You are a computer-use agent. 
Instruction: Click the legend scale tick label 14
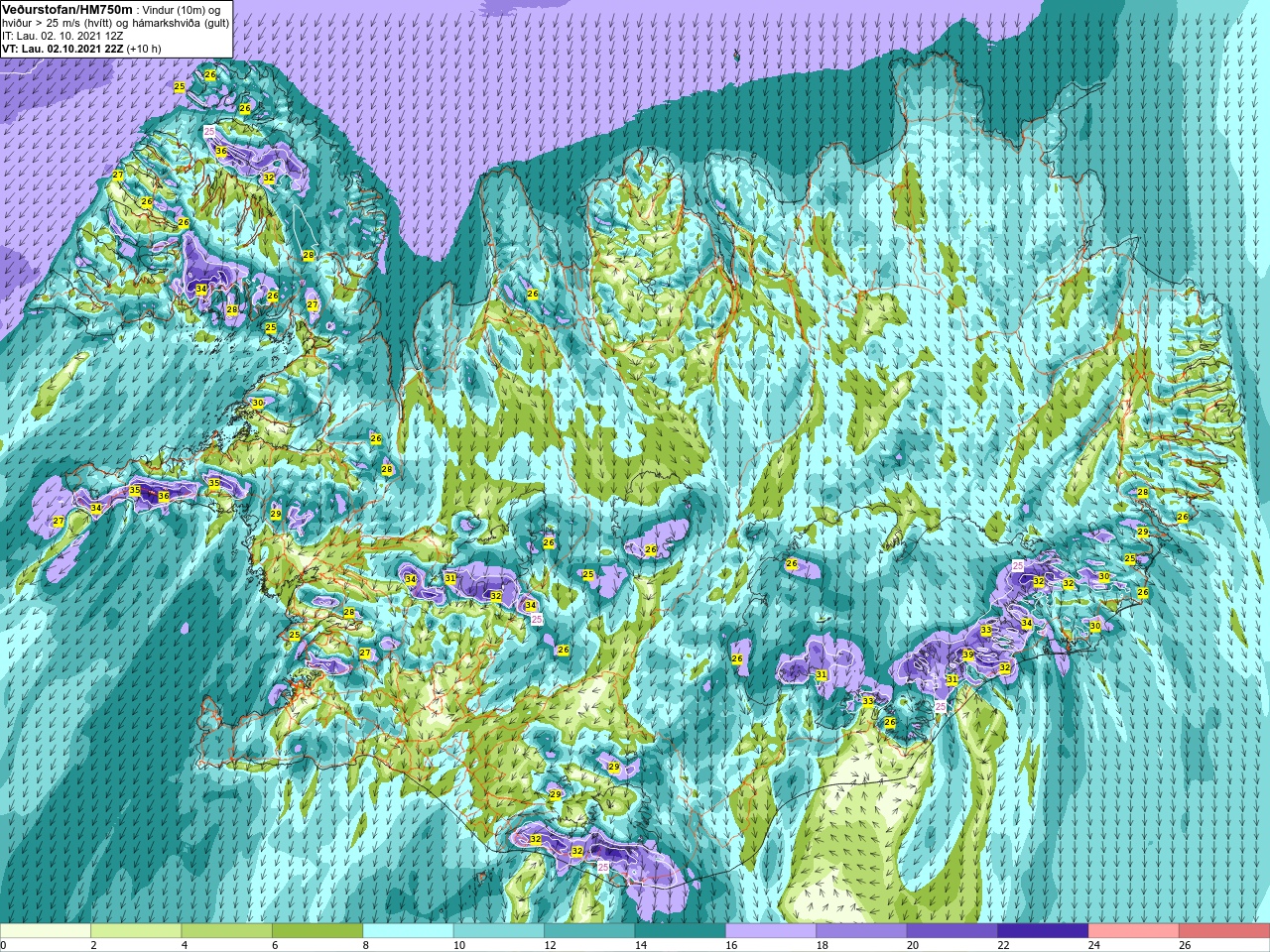point(641,945)
